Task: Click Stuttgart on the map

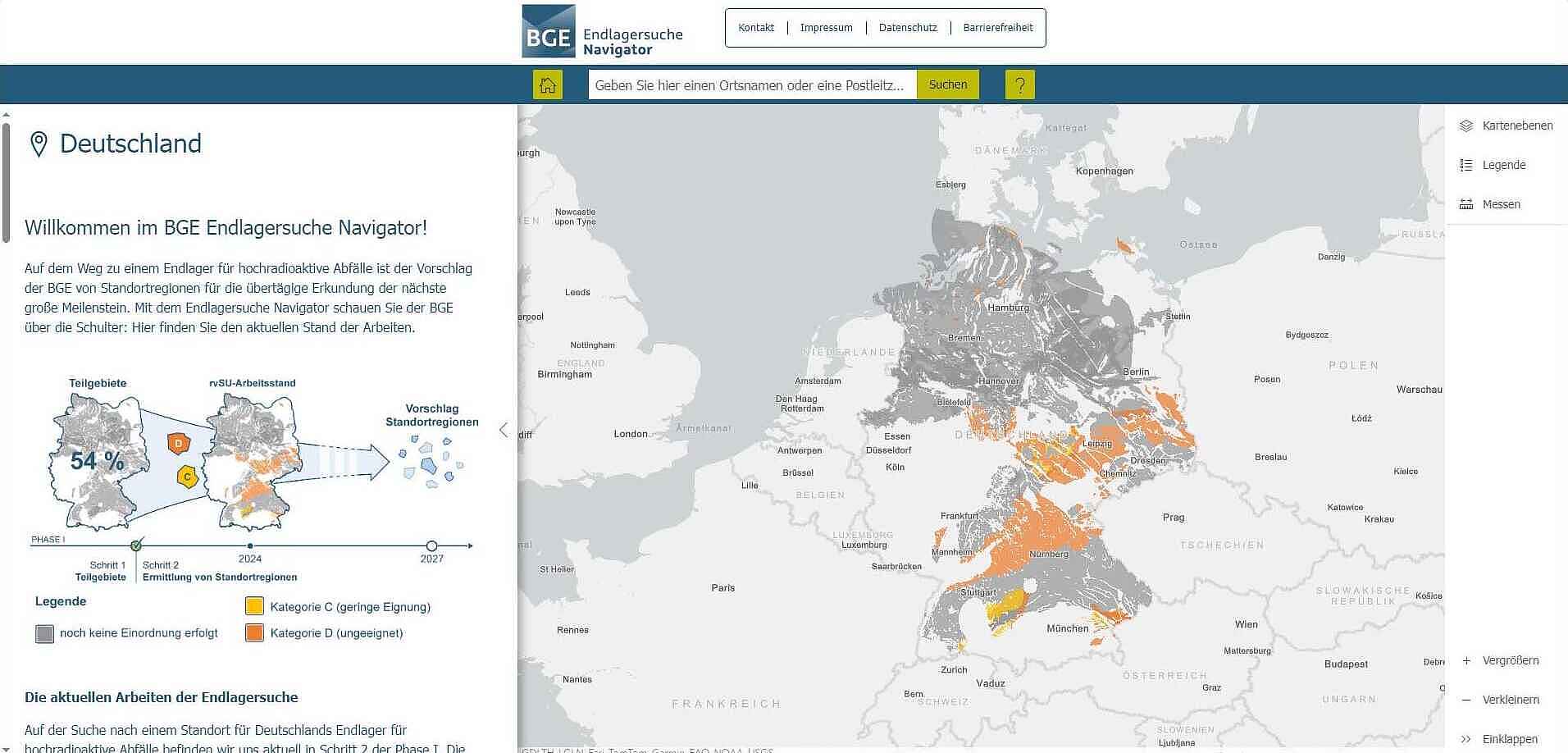Action: (978, 592)
